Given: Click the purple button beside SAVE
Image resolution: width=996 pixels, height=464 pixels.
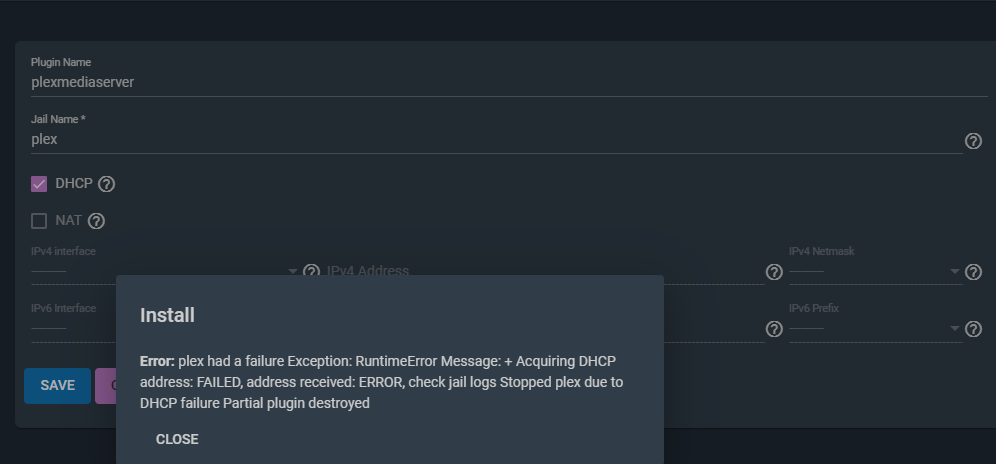Looking at the screenshot, I should 105,386.
